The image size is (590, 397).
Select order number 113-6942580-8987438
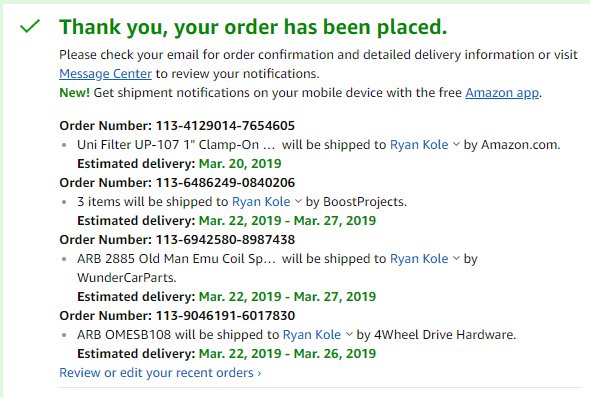click(x=225, y=240)
